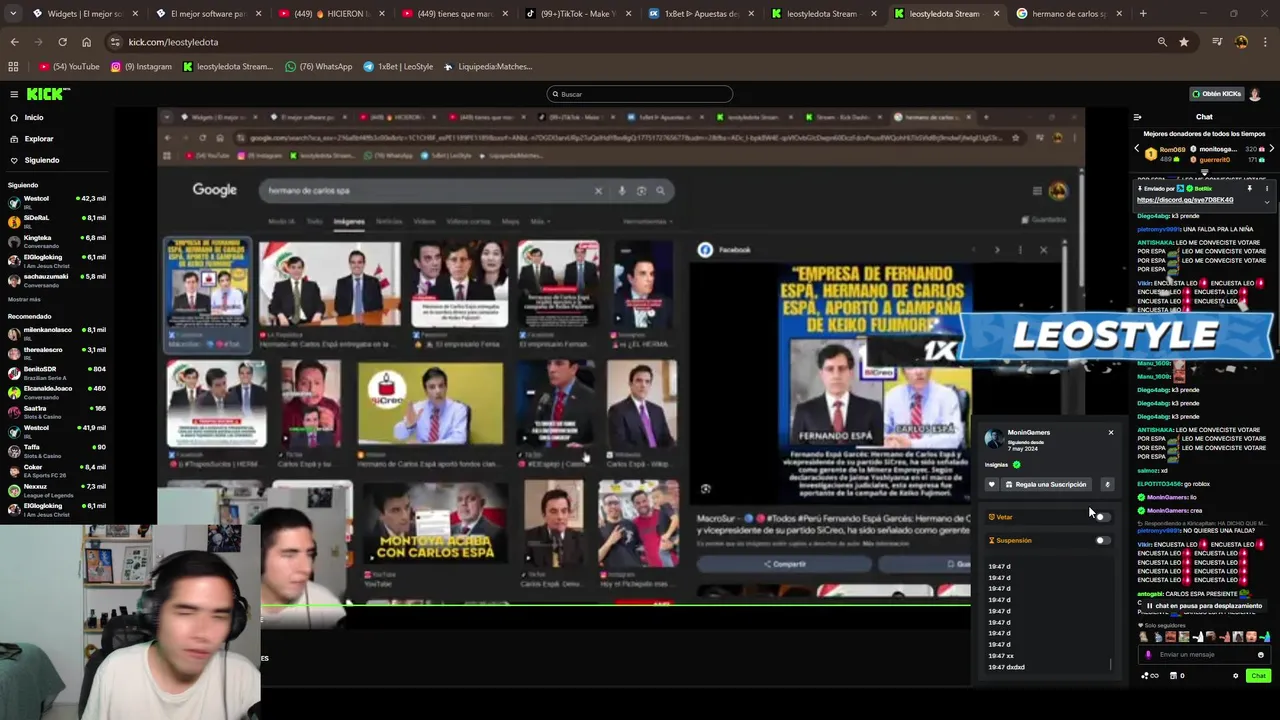Open Nexxuz recommended channel
This screenshot has width=1280, height=720.
pyautogui.click(x=60, y=488)
